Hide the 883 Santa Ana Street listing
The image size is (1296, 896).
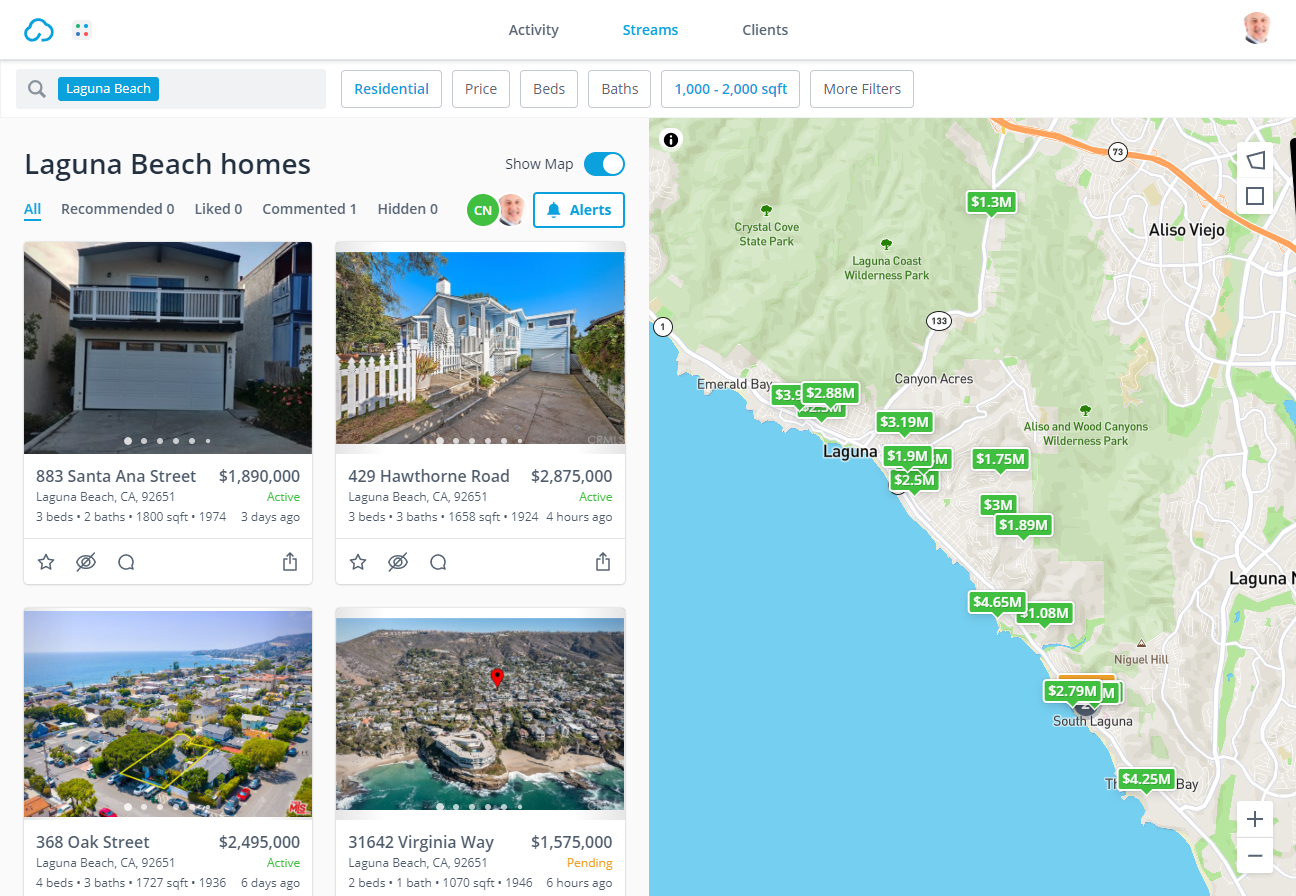[x=86, y=562]
